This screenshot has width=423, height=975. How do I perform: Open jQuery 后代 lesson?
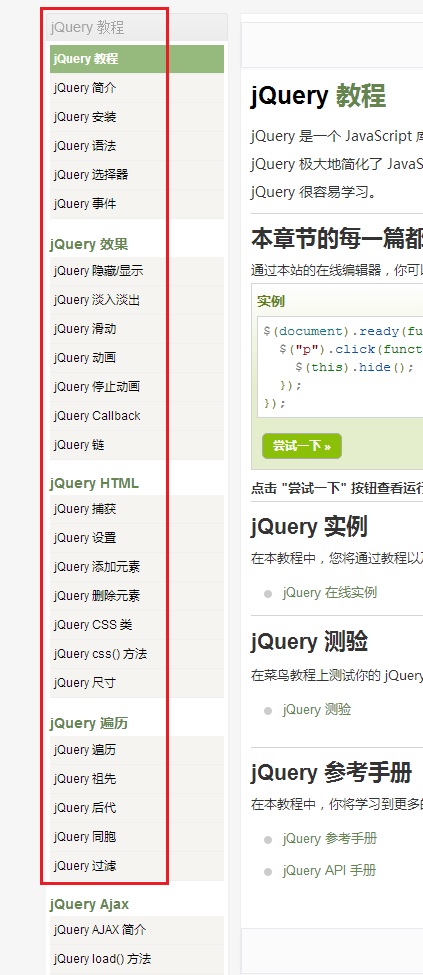click(137, 808)
